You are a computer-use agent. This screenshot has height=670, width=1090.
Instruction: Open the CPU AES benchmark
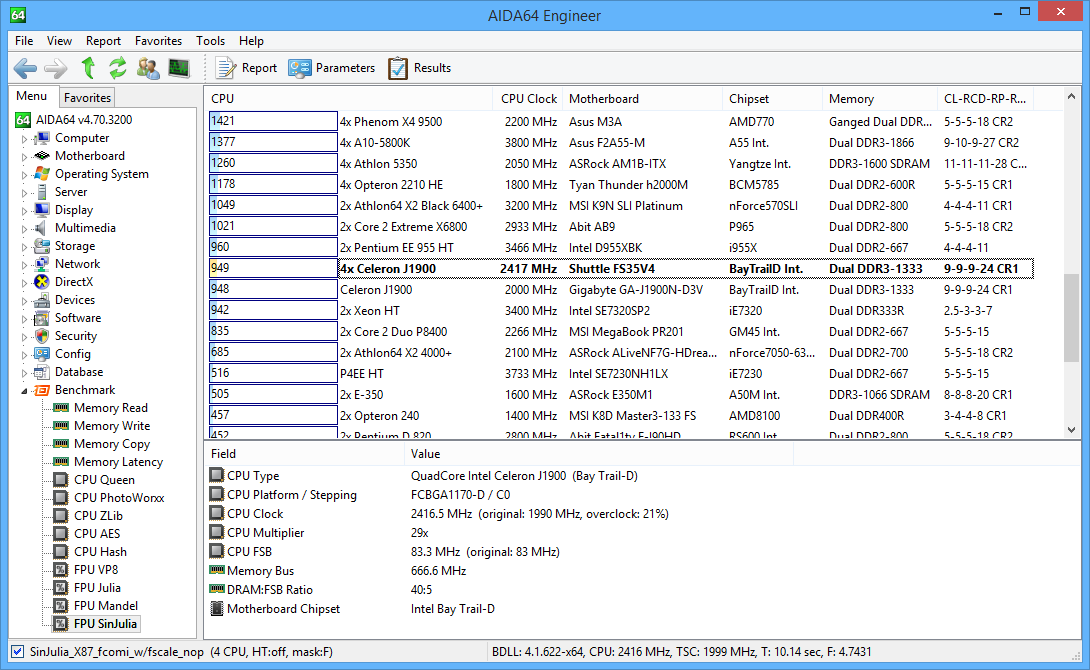(97, 534)
